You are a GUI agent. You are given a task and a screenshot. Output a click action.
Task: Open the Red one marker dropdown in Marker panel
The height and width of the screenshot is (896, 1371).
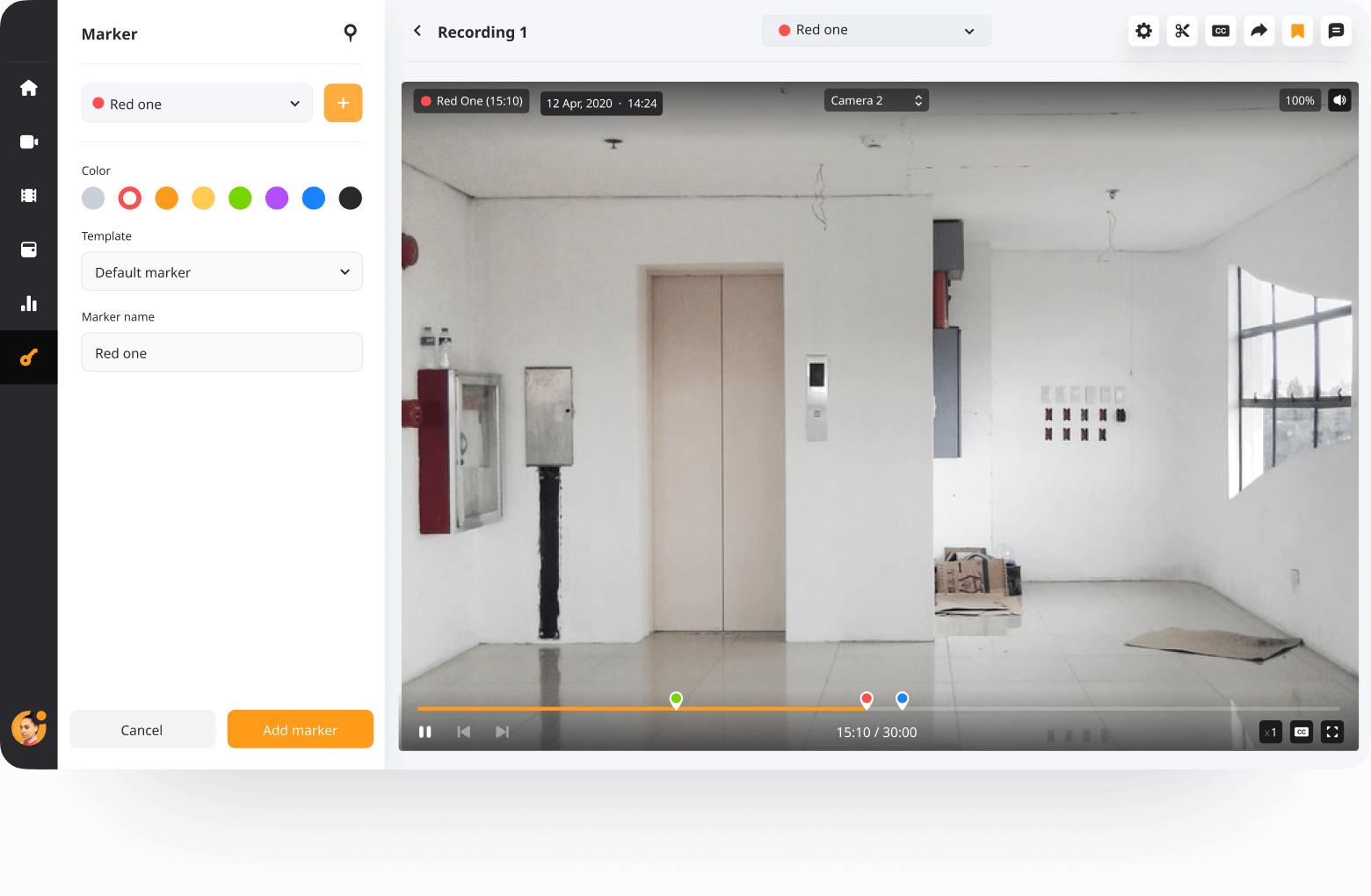coord(197,103)
